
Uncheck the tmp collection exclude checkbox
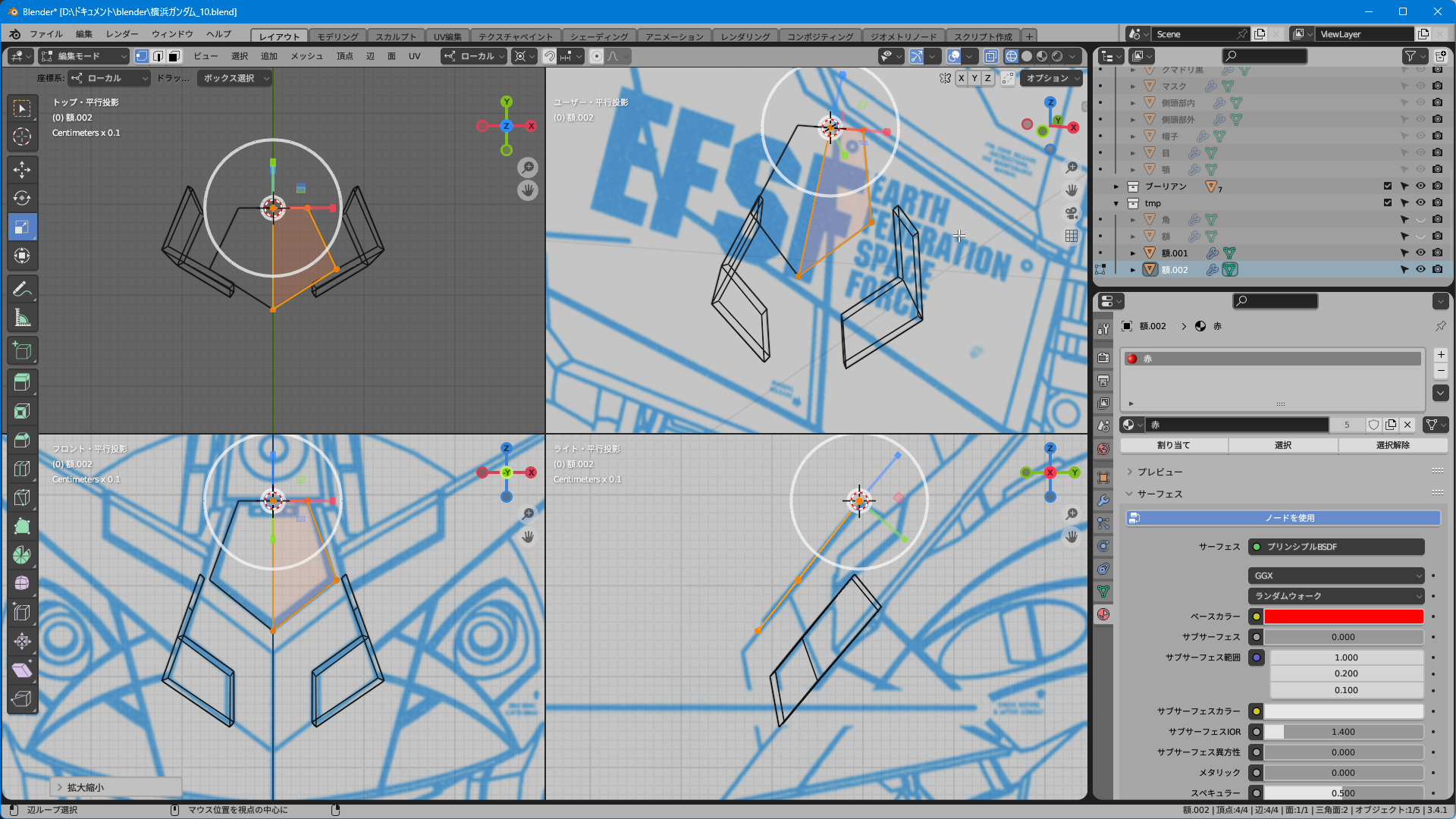tap(1388, 202)
